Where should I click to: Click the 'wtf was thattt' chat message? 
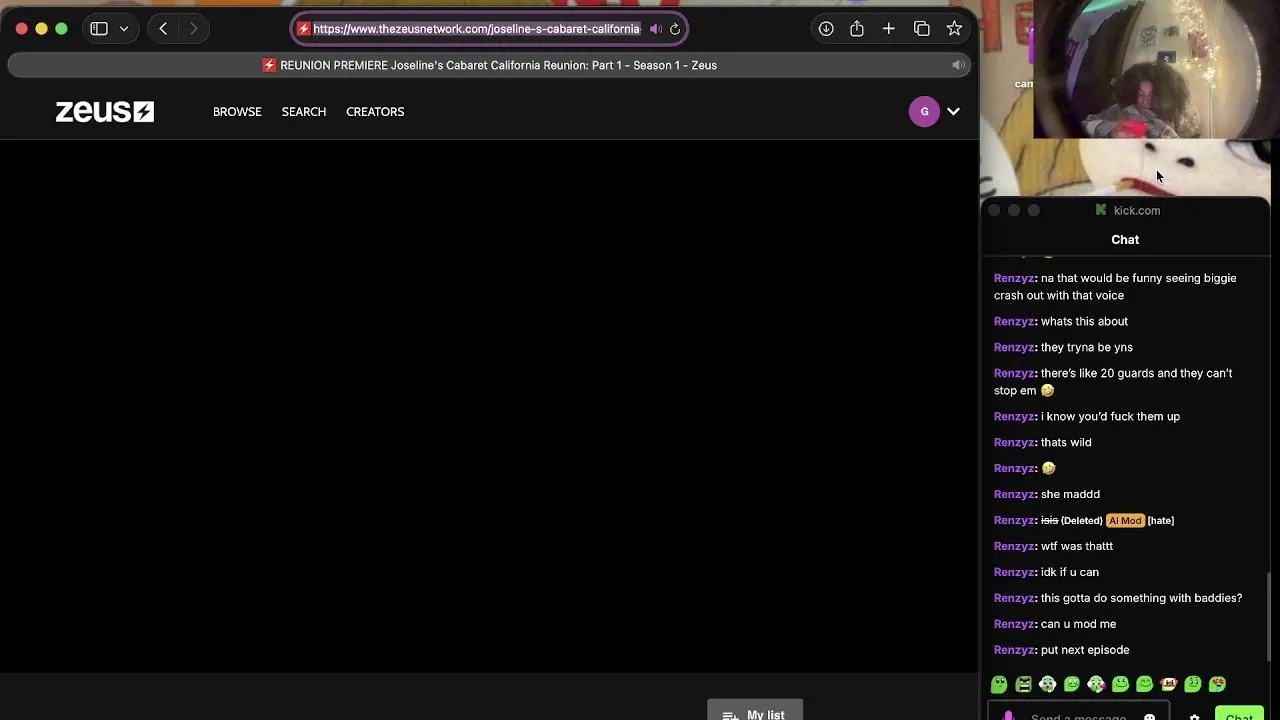1077,546
